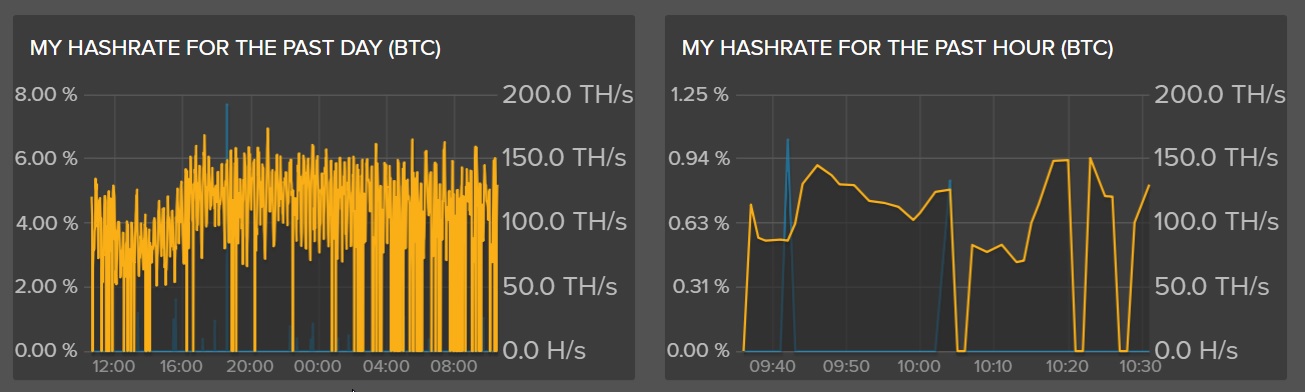Select the 16:00 time marker on day chart

coord(181,367)
